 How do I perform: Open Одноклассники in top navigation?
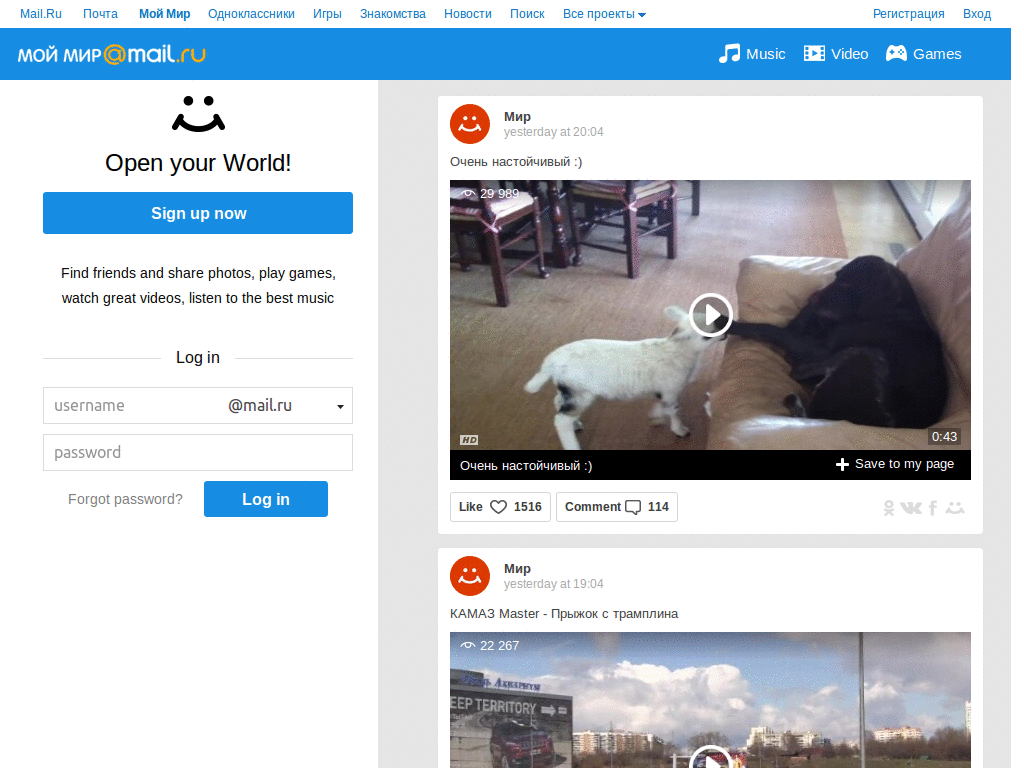pyautogui.click(x=251, y=14)
